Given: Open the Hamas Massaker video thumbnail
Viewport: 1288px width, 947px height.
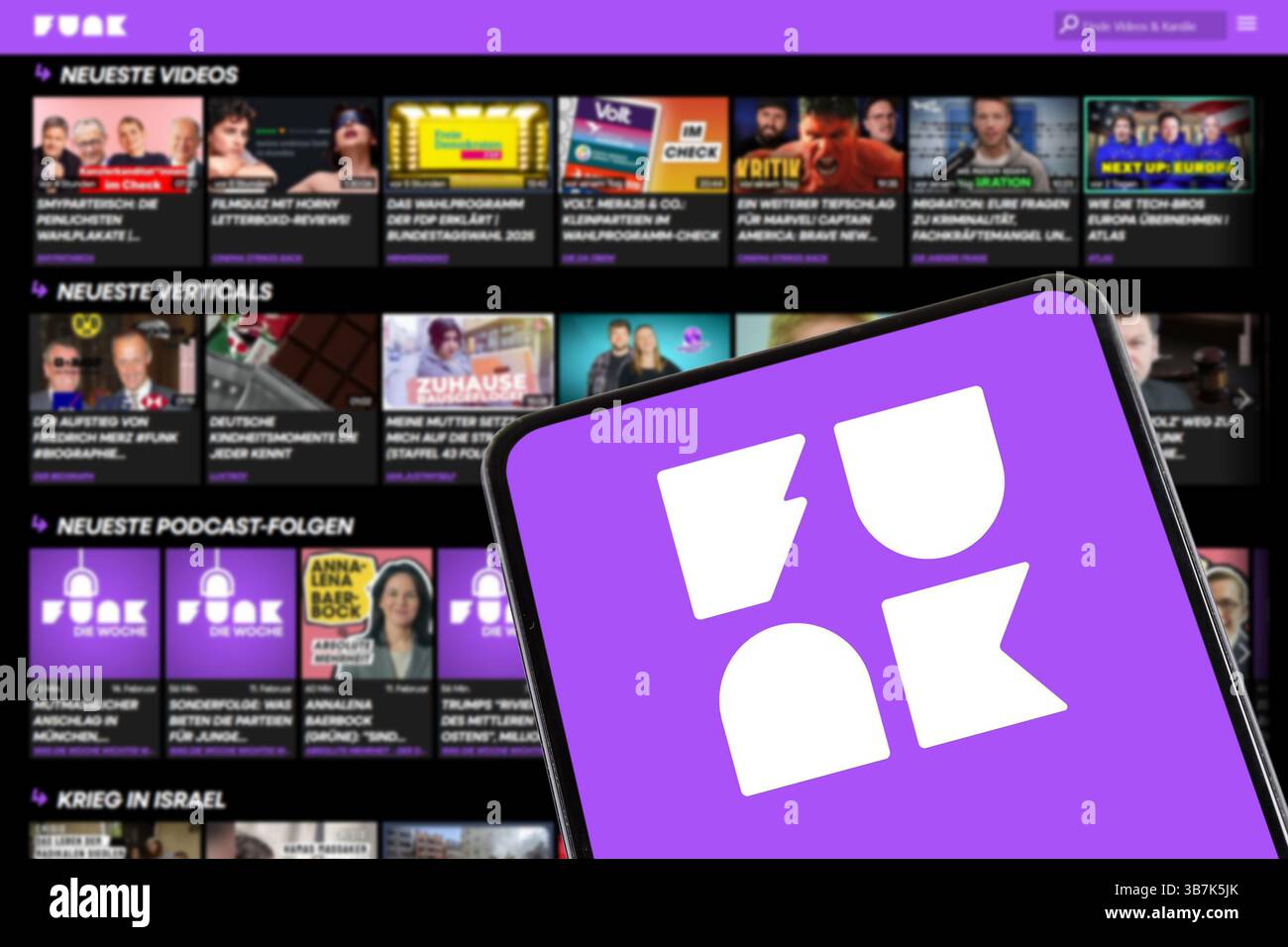Looking at the screenshot, I should point(291,840).
